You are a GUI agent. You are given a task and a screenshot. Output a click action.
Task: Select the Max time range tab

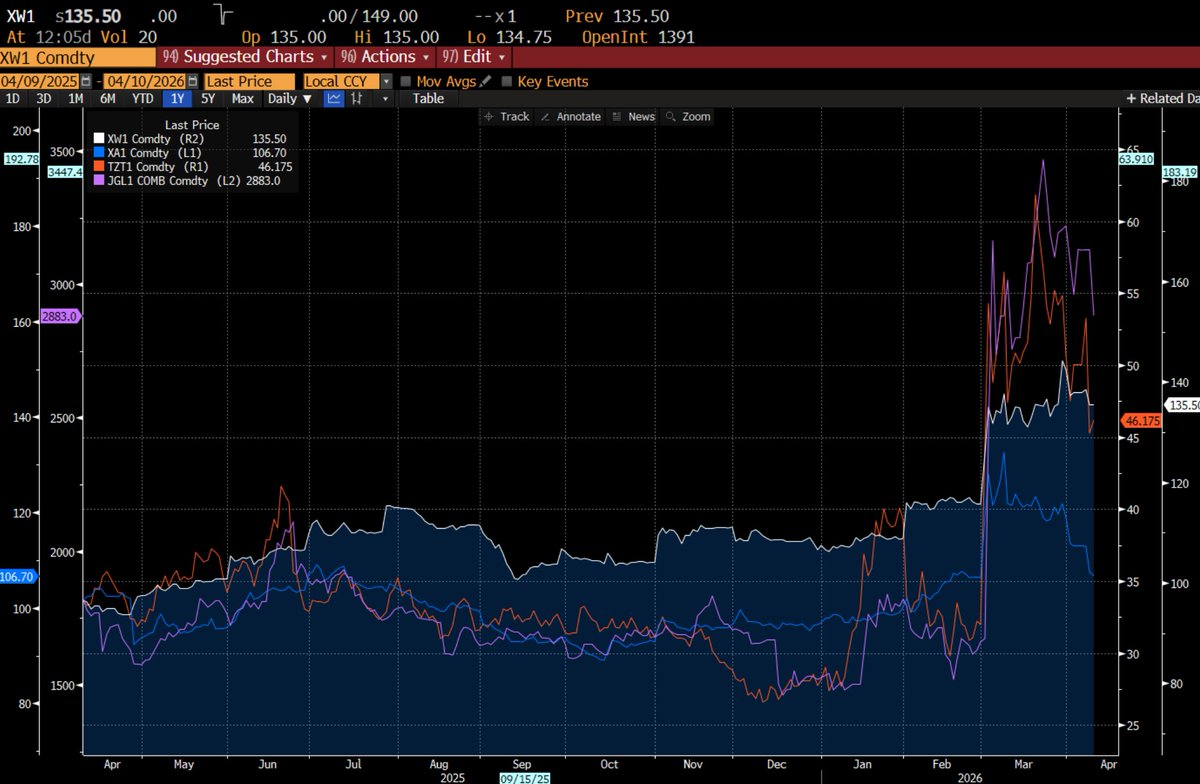pyautogui.click(x=242, y=98)
